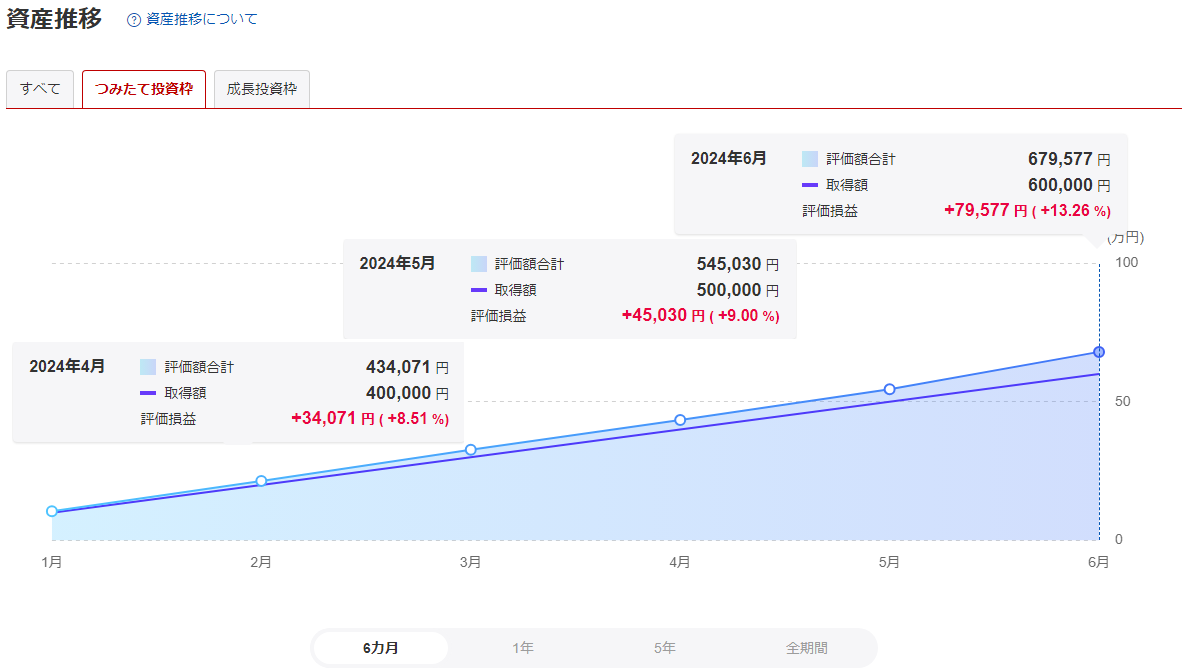Image resolution: width=1190 pixels, height=670 pixels.
Task: Select the つみたて投資枠 tab
Action: 144,89
